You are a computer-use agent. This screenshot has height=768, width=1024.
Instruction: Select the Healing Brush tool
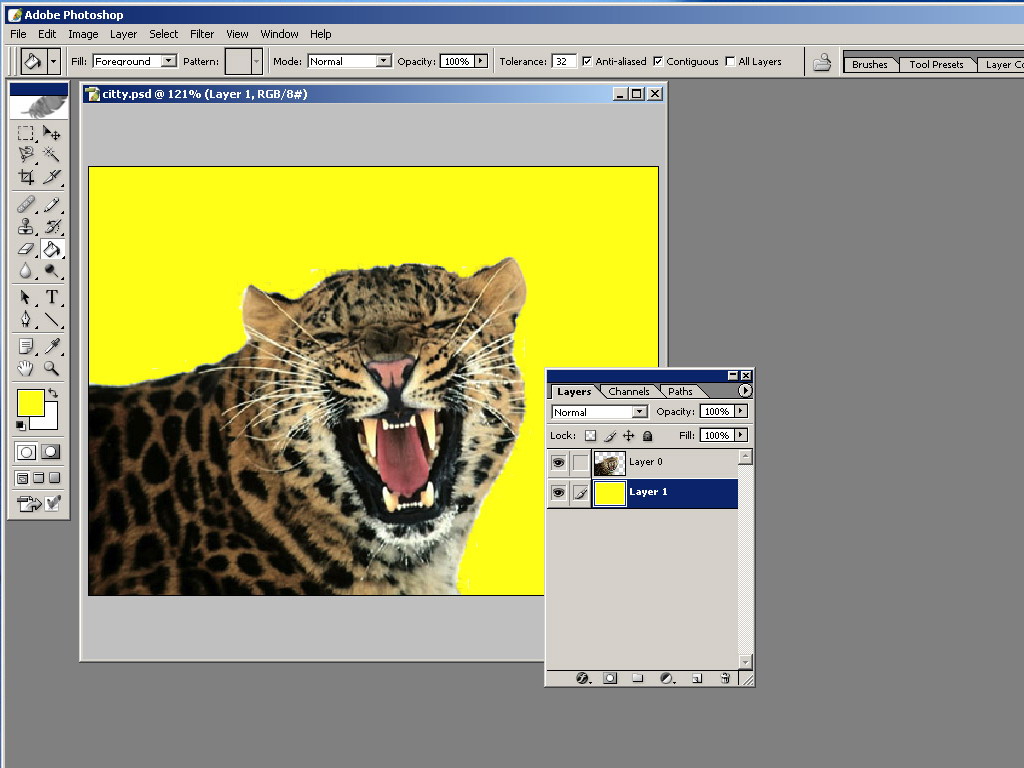click(25, 205)
